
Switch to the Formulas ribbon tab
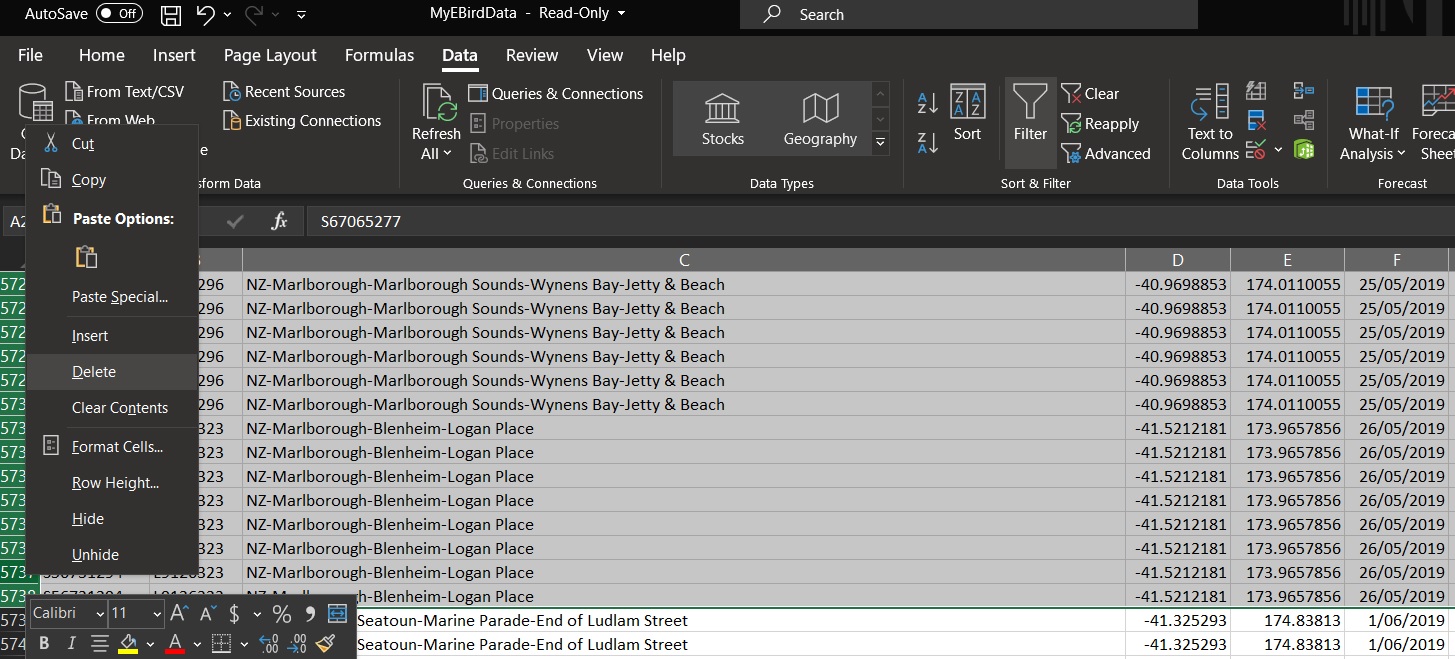[379, 55]
